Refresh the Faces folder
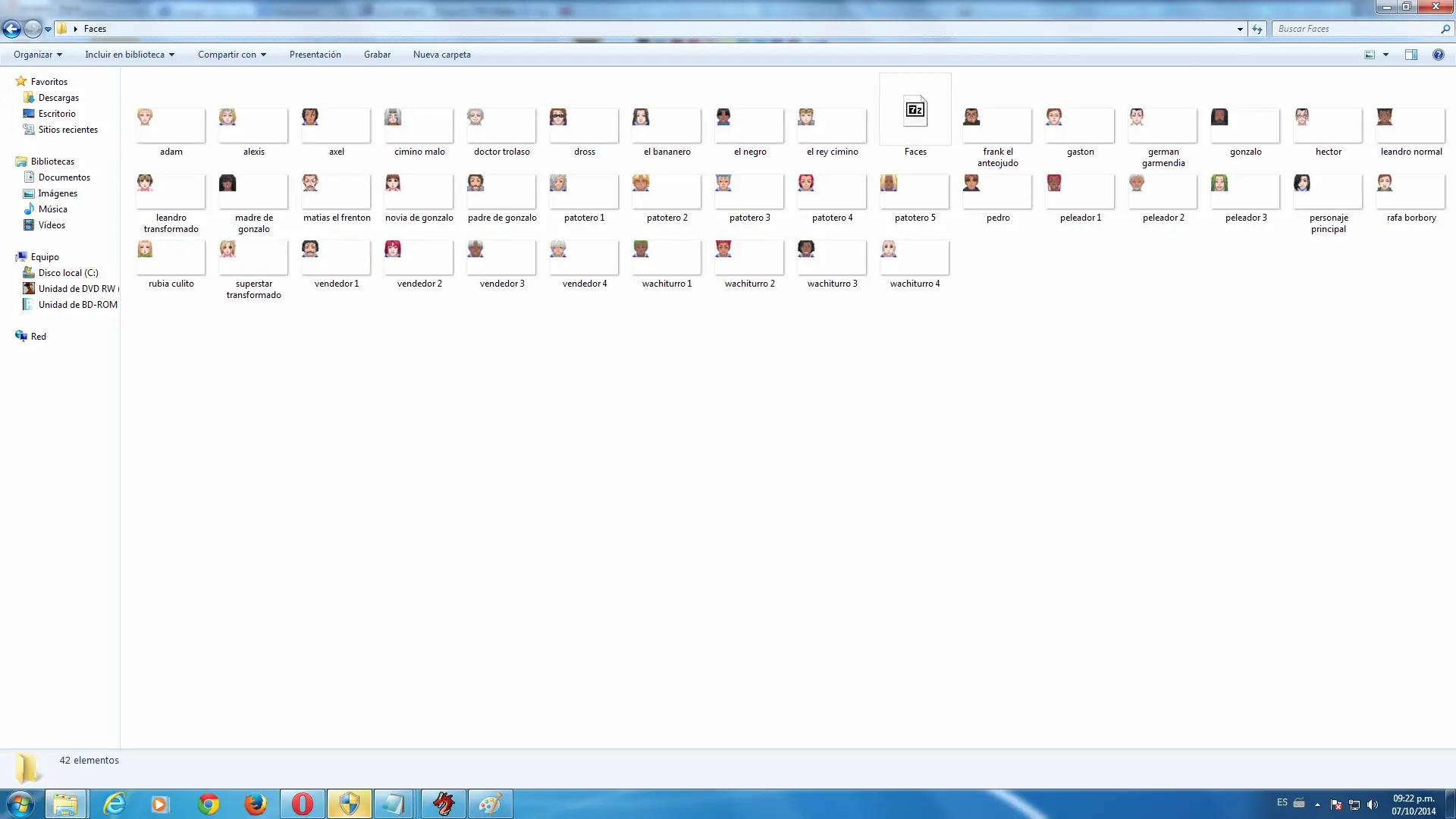Viewport: 1456px width, 819px height. click(1257, 29)
